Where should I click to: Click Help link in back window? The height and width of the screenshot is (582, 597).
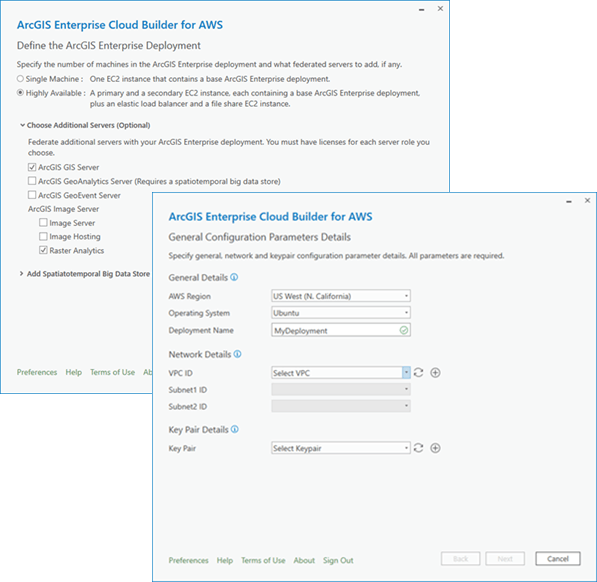pos(73,372)
